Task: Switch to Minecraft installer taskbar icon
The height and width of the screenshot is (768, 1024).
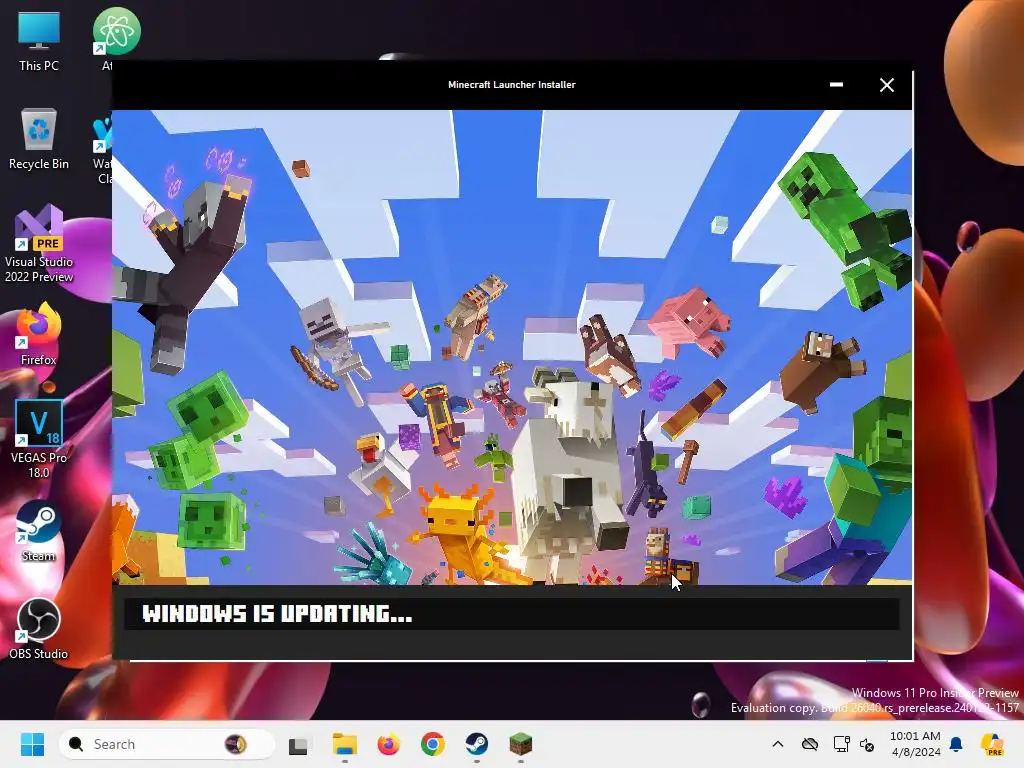Action: pos(520,744)
